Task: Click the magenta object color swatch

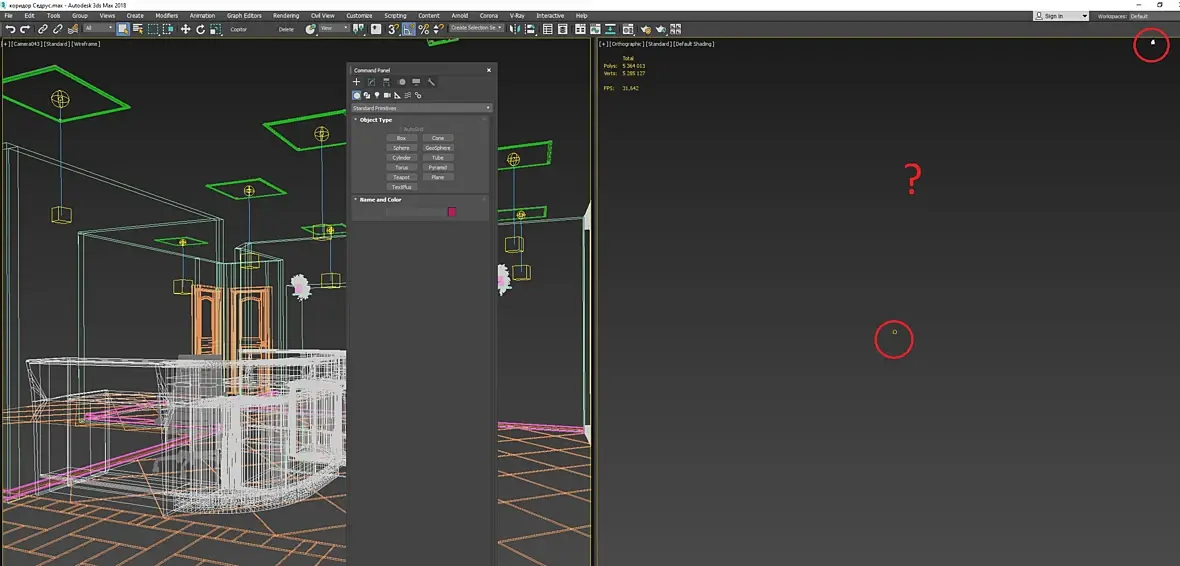Action: (452, 212)
